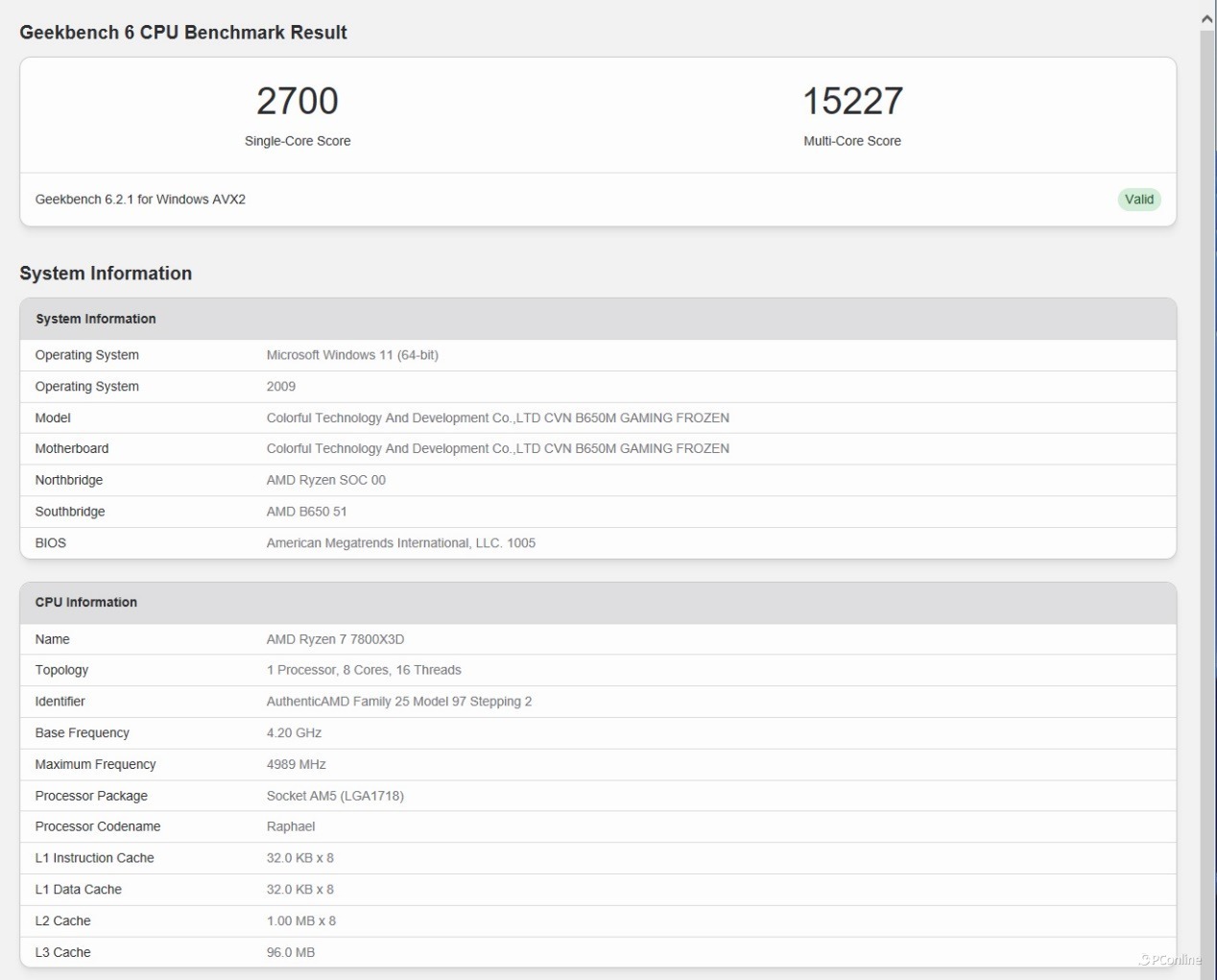Click the green Valid badge
Image resolution: width=1217 pixels, height=980 pixels.
click(x=1139, y=200)
